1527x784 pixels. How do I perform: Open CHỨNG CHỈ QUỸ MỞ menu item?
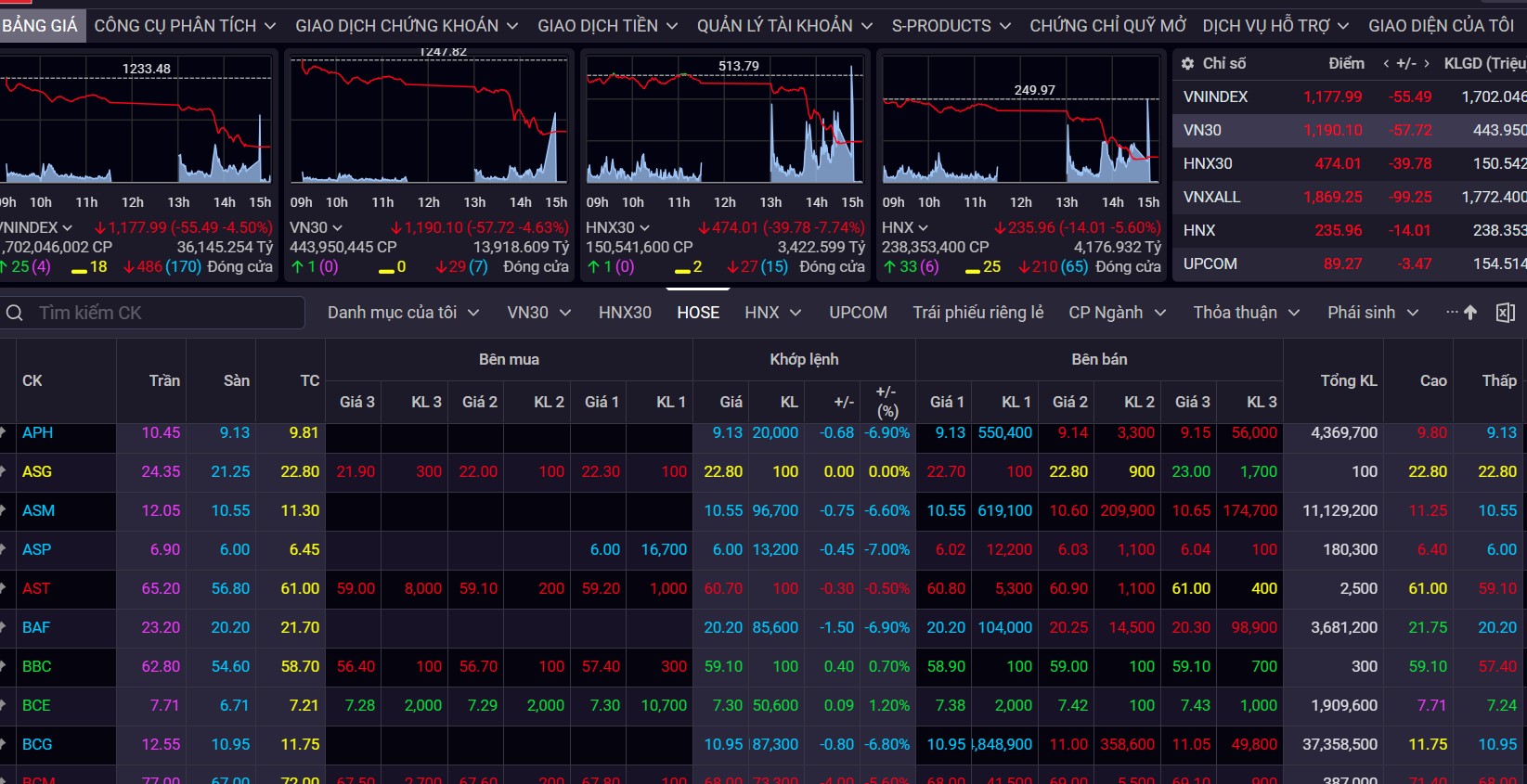(x=1107, y=26)
